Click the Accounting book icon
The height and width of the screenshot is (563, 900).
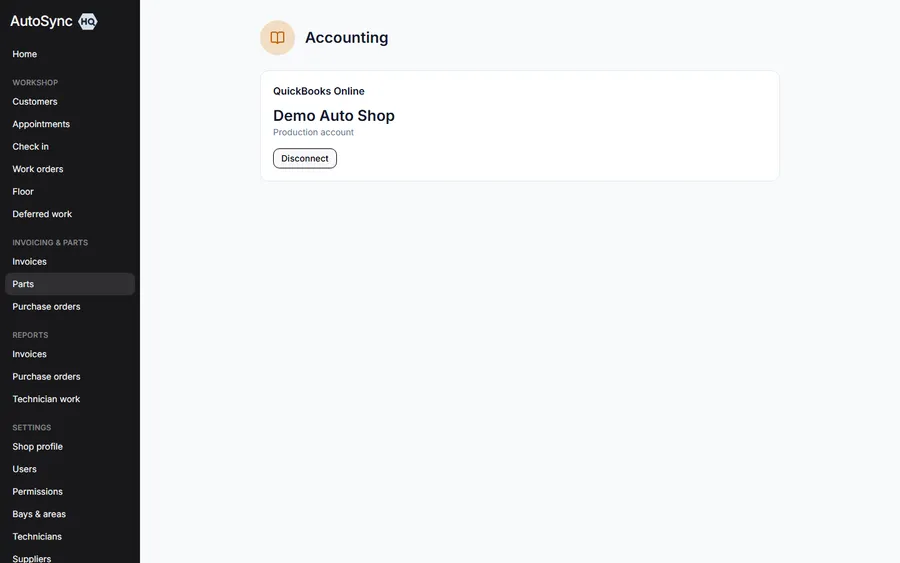[x=277, y=38]
